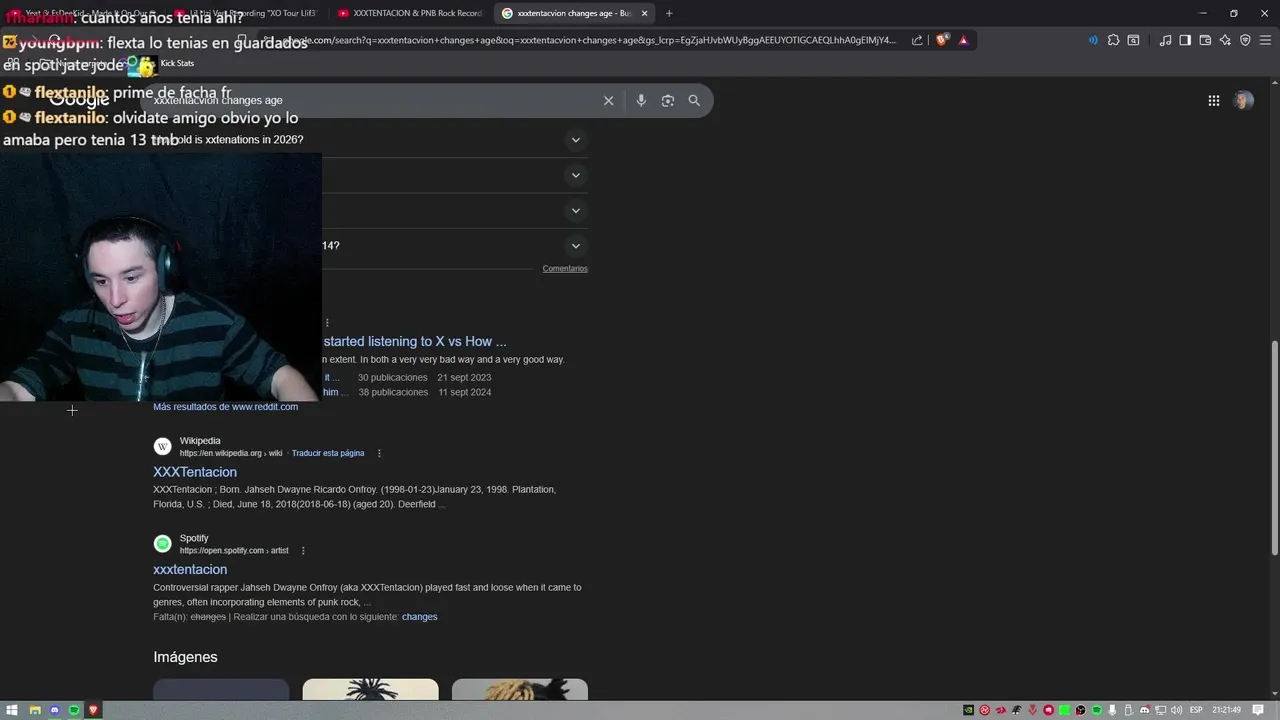This screenshot has width=1280, height=720.
Task: Open Spotify from the taskbar
Action: (74, 710)
